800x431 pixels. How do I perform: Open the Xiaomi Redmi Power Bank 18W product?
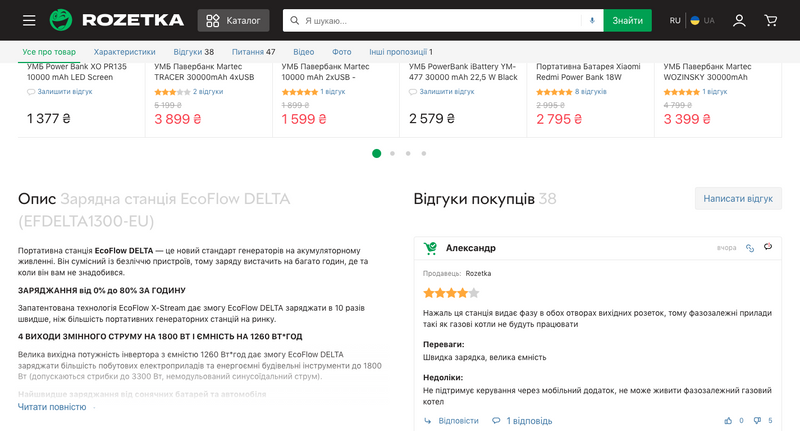[x=588, y=72]
